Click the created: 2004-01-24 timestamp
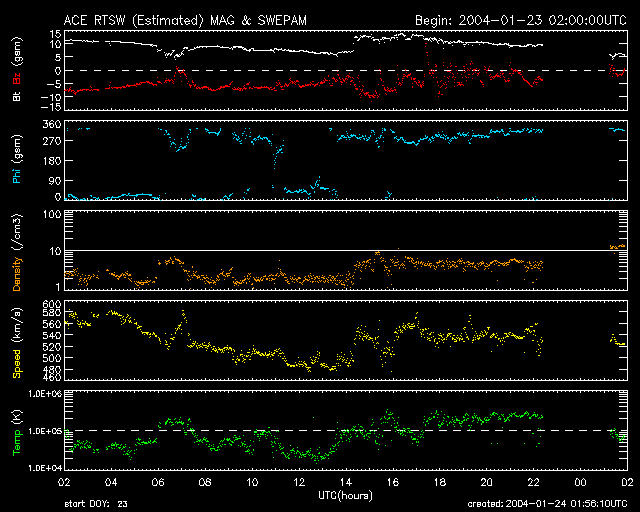The image size is (640, 512). 547,504
